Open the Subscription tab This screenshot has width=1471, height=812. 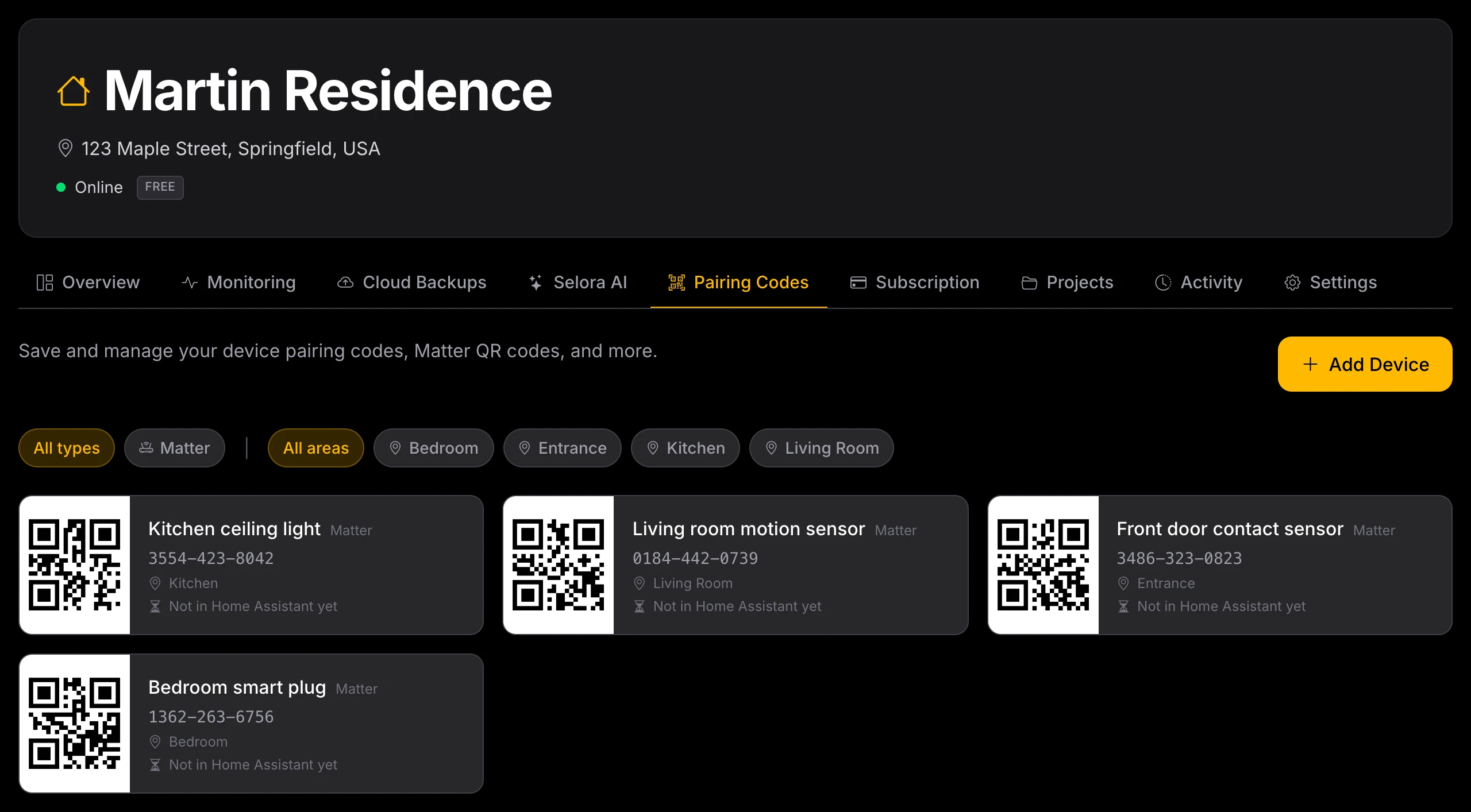915,282
